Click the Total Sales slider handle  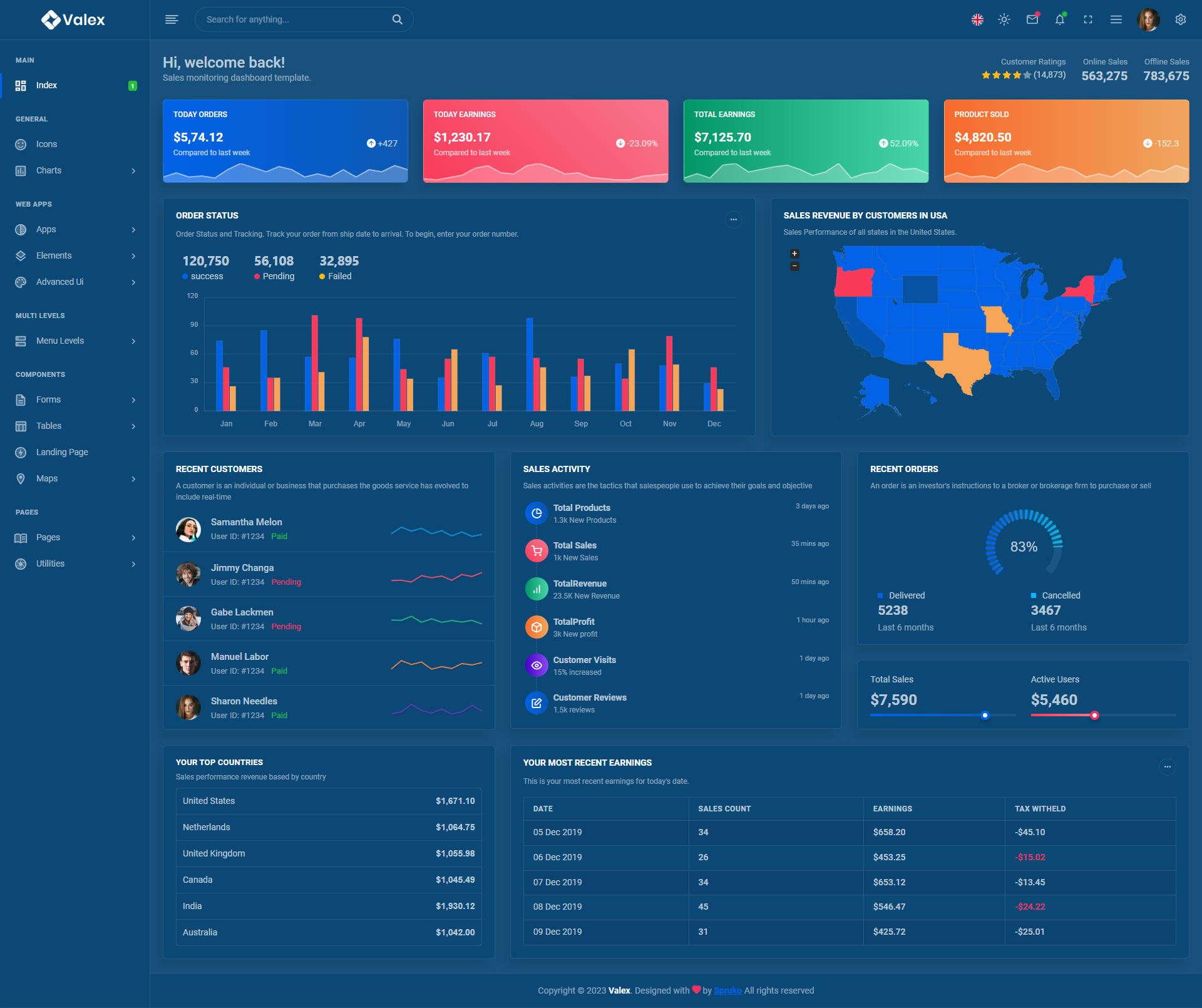(985, 715)
